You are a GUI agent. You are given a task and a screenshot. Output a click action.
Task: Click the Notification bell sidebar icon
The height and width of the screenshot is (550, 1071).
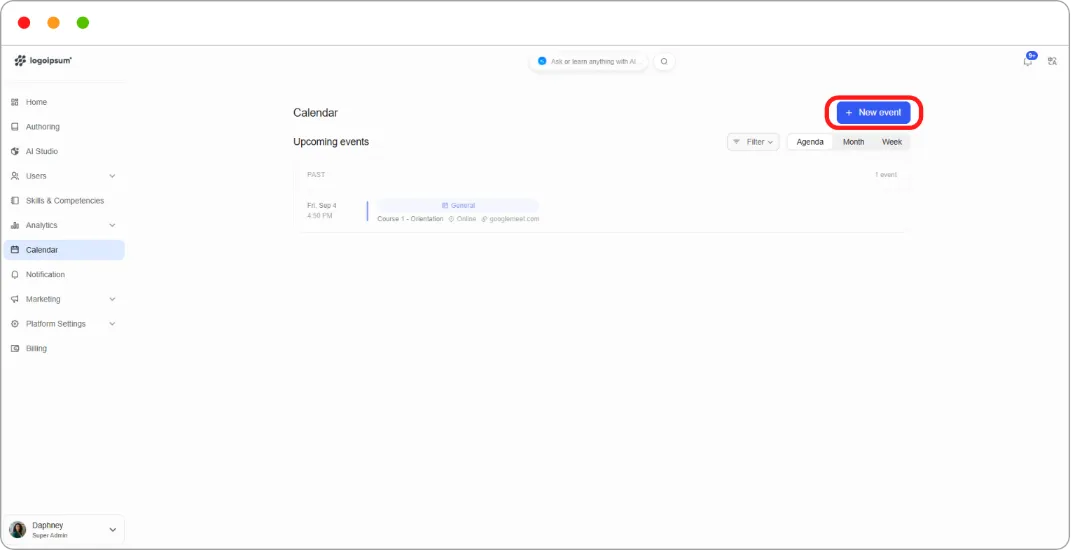coord(15,274)
